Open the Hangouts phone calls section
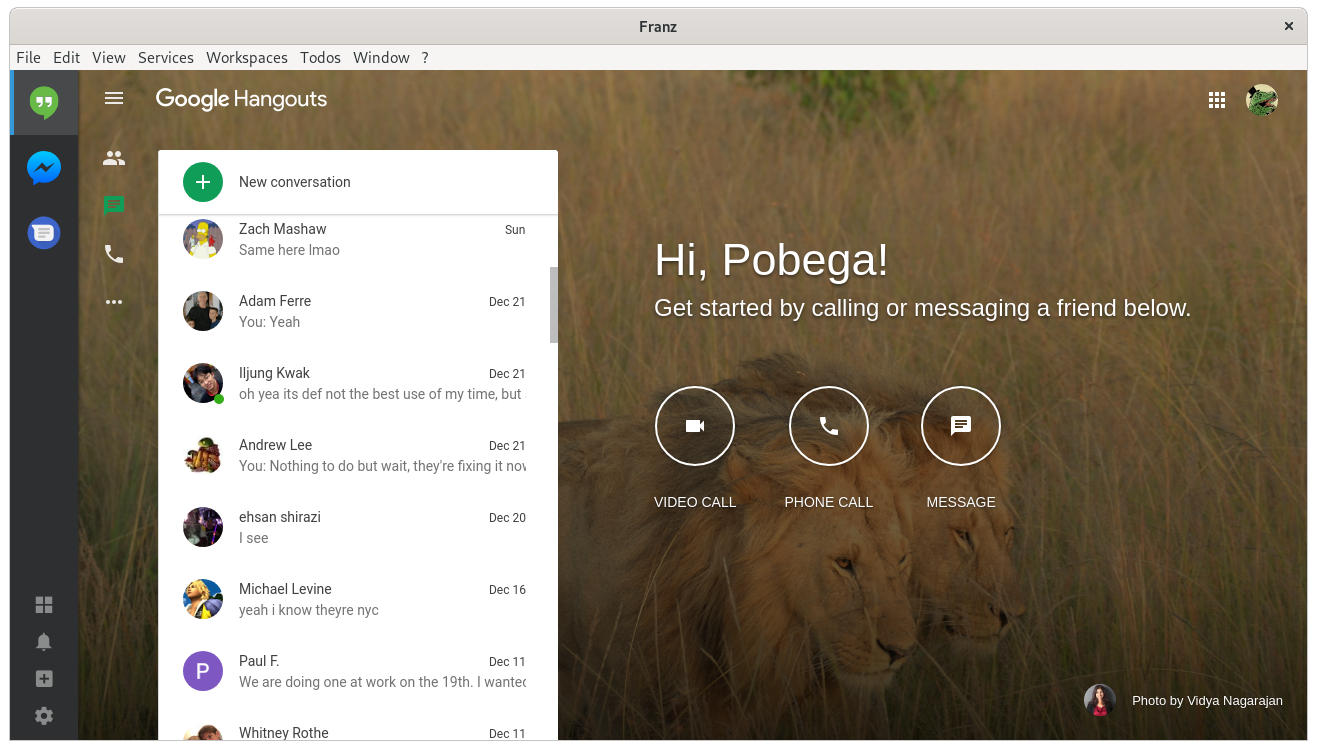The image size is (1317, 750). (x=113, y=254)
